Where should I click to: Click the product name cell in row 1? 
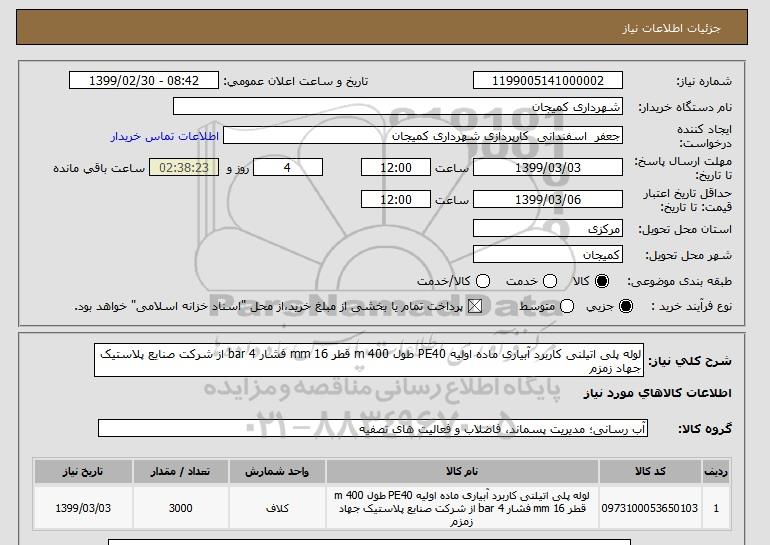462,508
